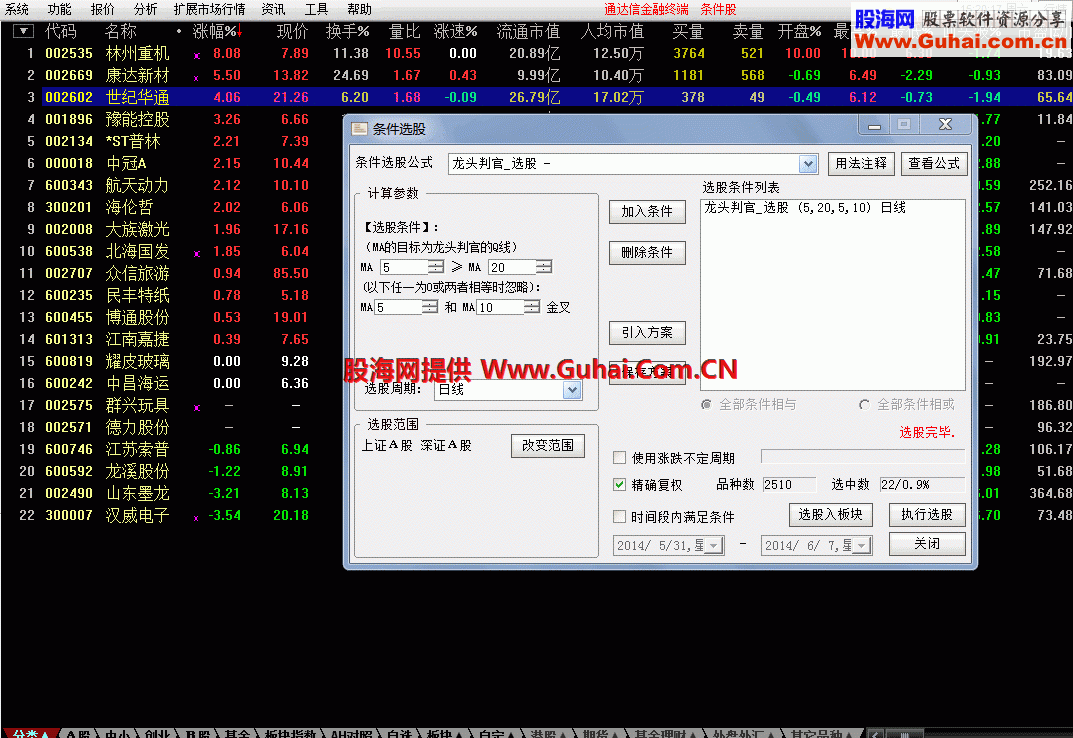Click the 选中数 field showing 22/0.9%
This screenshot has width=1073, height=738.
pos(922,485)
